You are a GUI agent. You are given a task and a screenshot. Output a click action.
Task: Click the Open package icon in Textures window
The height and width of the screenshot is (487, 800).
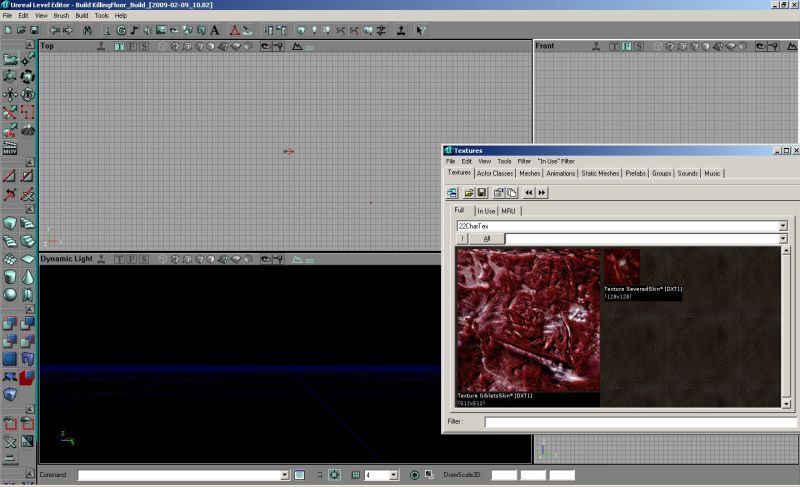point(468,193)
